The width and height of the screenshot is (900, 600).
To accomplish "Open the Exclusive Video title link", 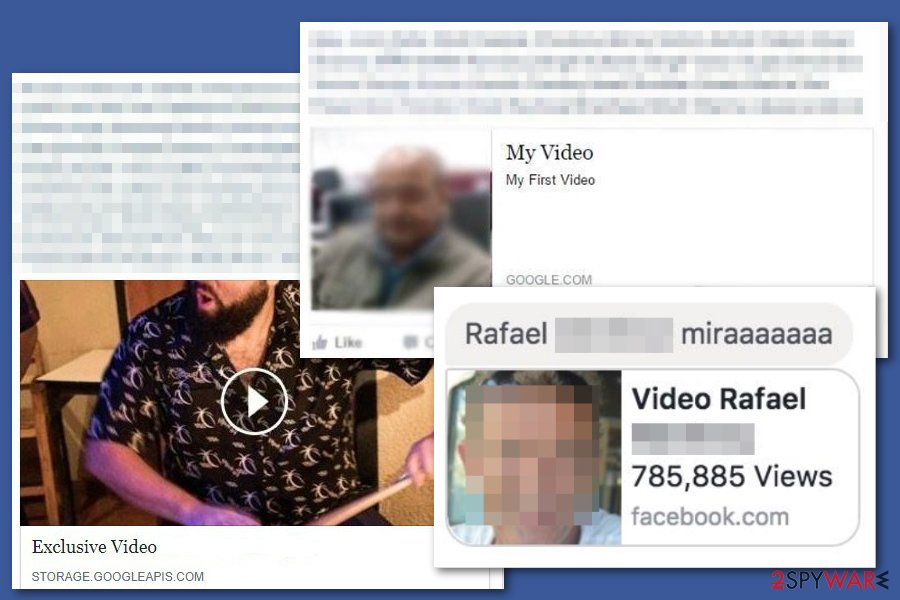I will [94, 547].
